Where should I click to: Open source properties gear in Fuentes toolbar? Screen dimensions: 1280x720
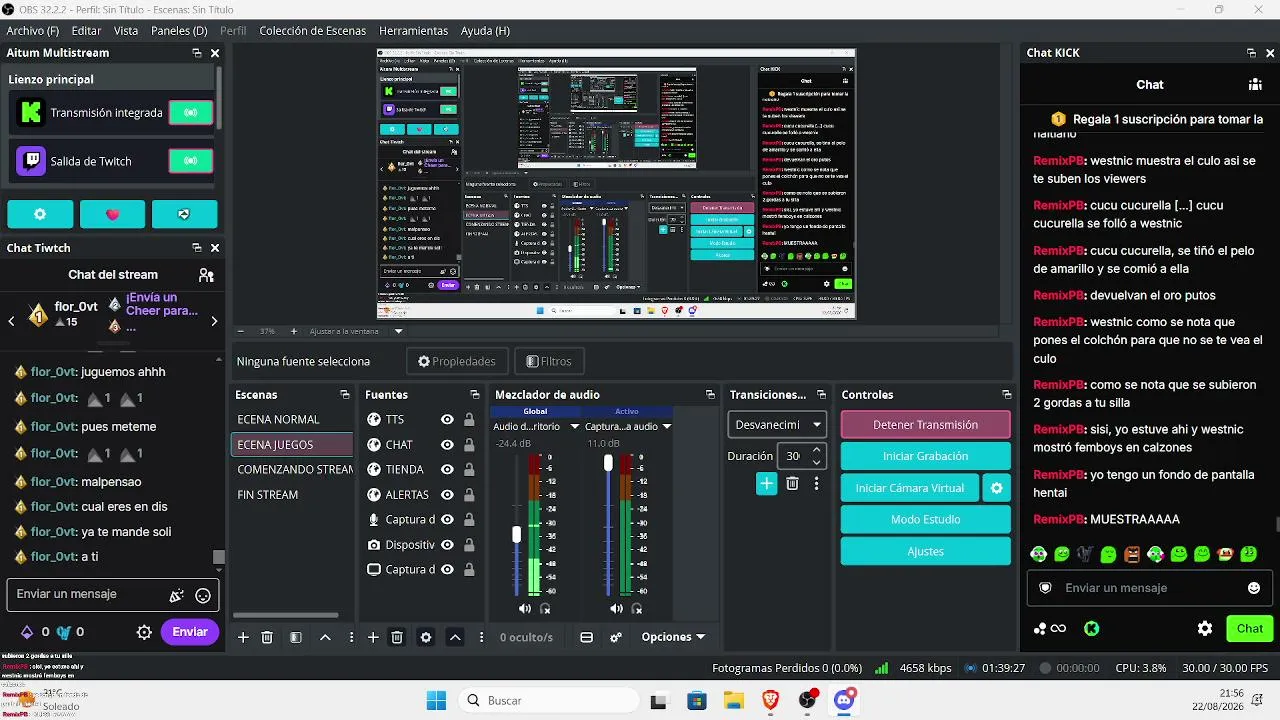click(x=426, y=637)
